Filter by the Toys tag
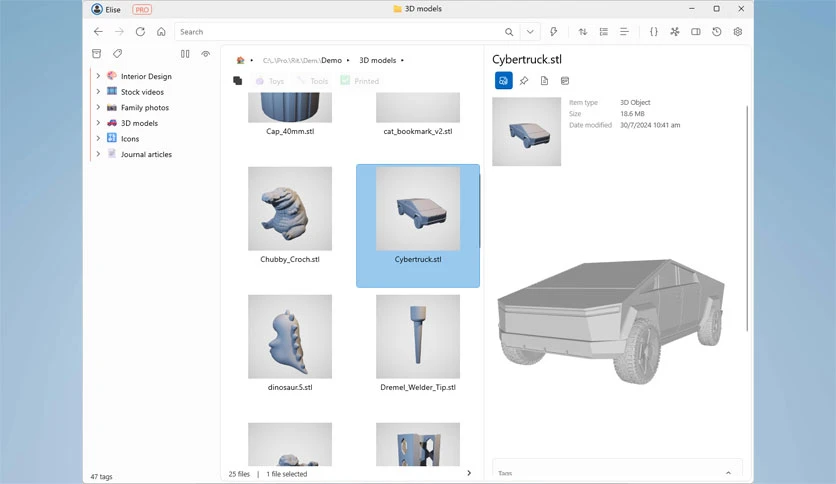Viewport: 836px width, 484px height. click(x=270, y=81)
